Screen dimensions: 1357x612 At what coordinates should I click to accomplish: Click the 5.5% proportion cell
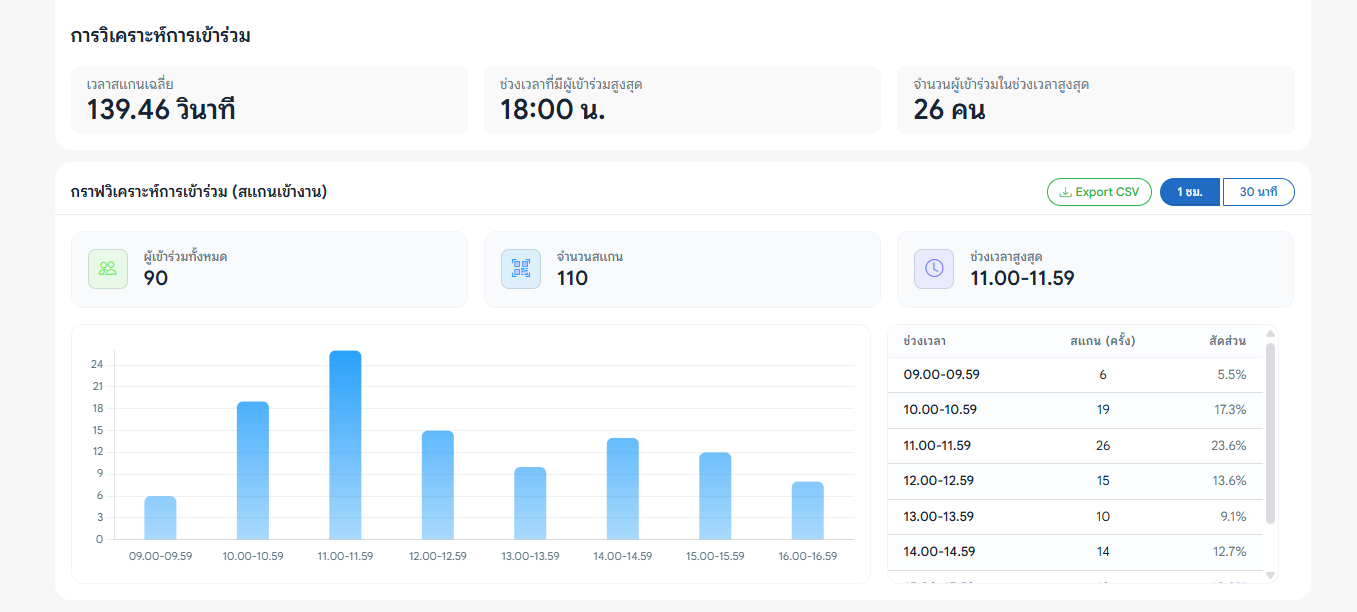[1232, 375]
